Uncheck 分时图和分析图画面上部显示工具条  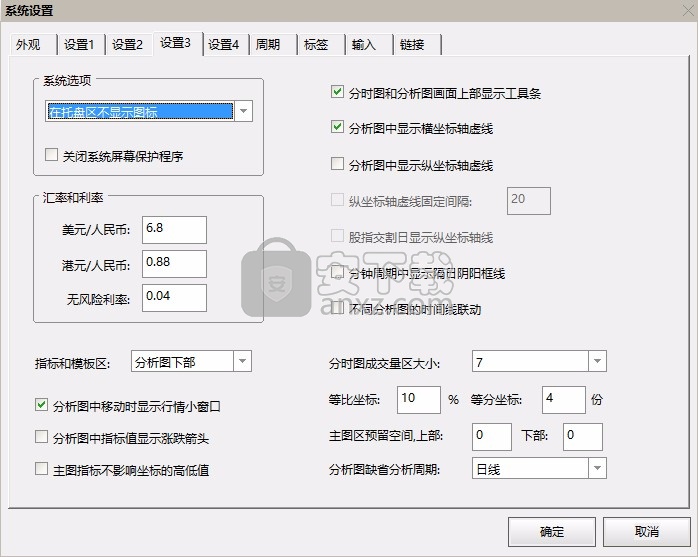click(x=337, y=92)
